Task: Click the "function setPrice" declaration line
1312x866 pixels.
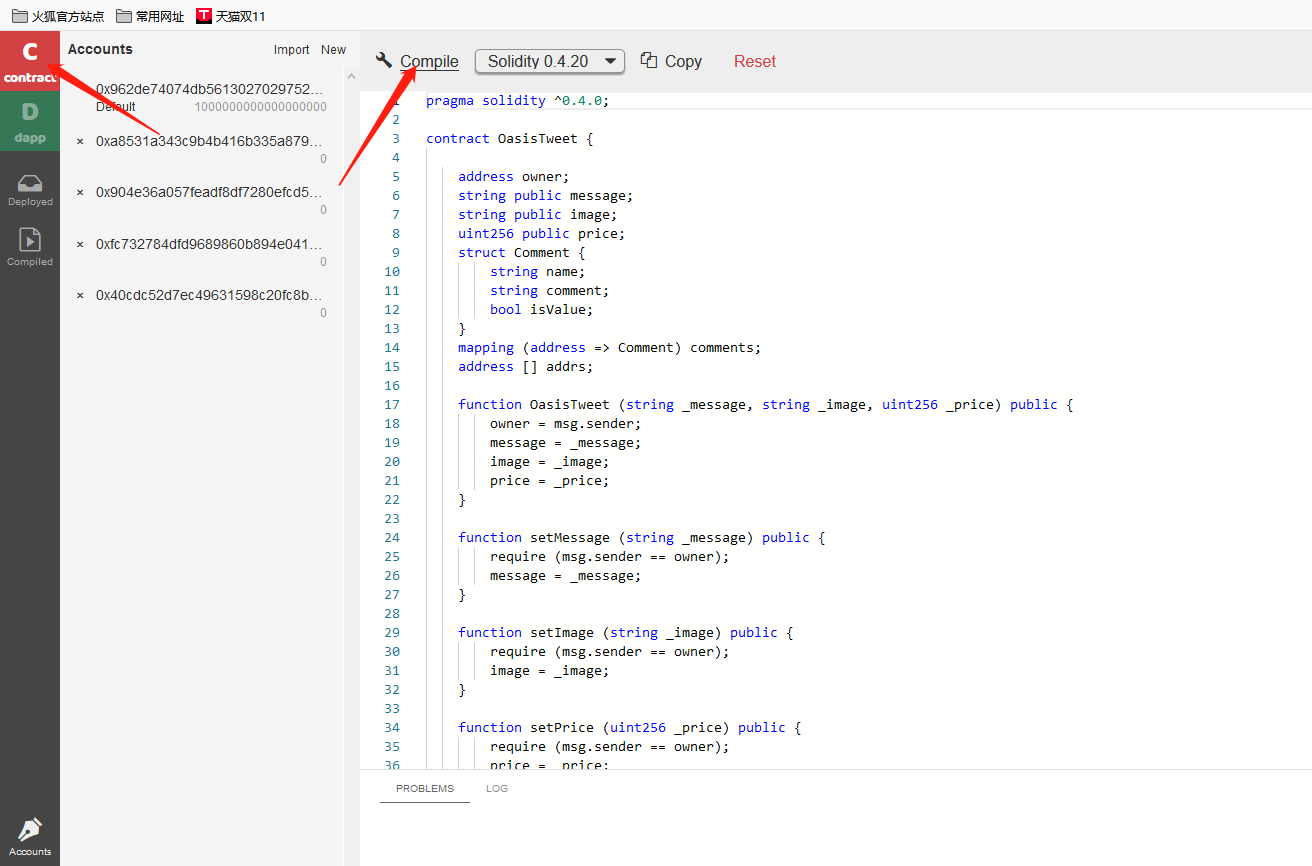Action: tap(629, 727)
